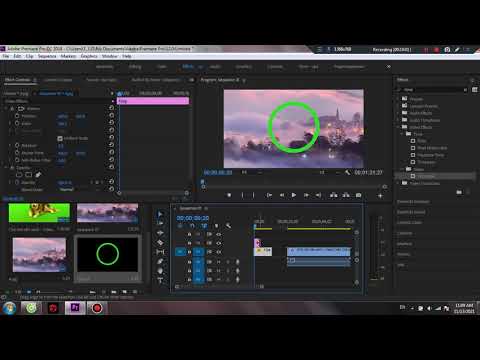Toggle Position animation stopwatch
480x360 pixels.
click(x=17, y=116)
